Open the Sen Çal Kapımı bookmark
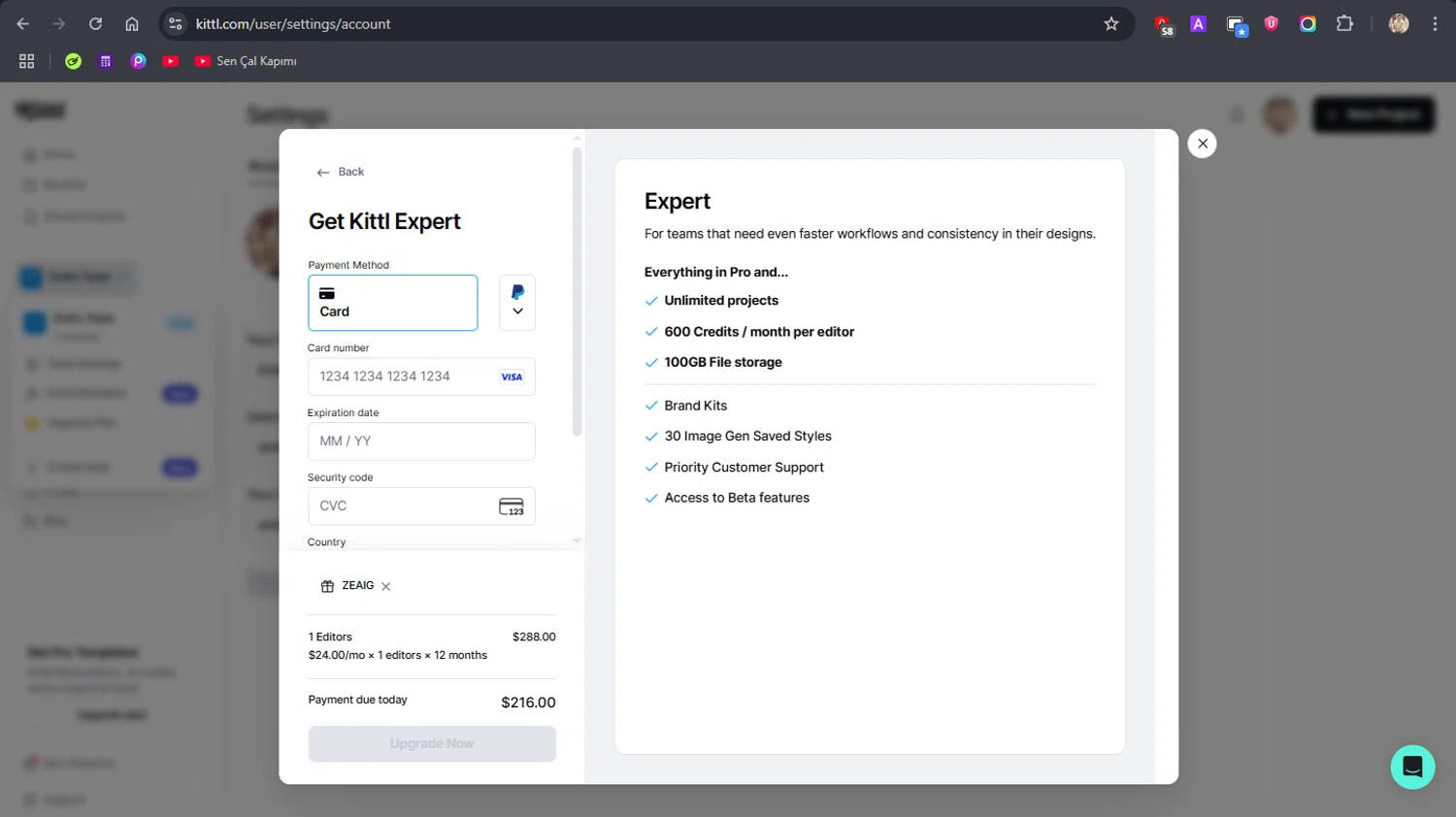The image size is (1456, 817). click(x=246, y=61)
